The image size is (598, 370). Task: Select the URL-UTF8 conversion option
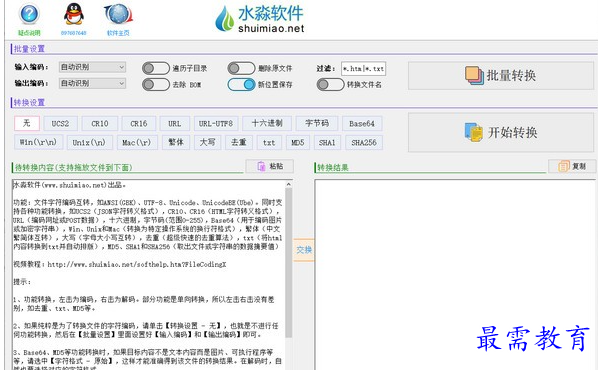(x=216, y=124)
